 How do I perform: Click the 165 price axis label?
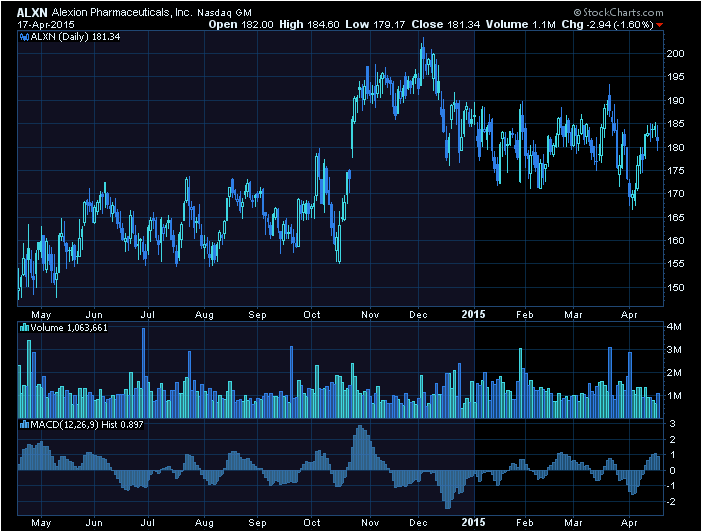pos(675,218)
